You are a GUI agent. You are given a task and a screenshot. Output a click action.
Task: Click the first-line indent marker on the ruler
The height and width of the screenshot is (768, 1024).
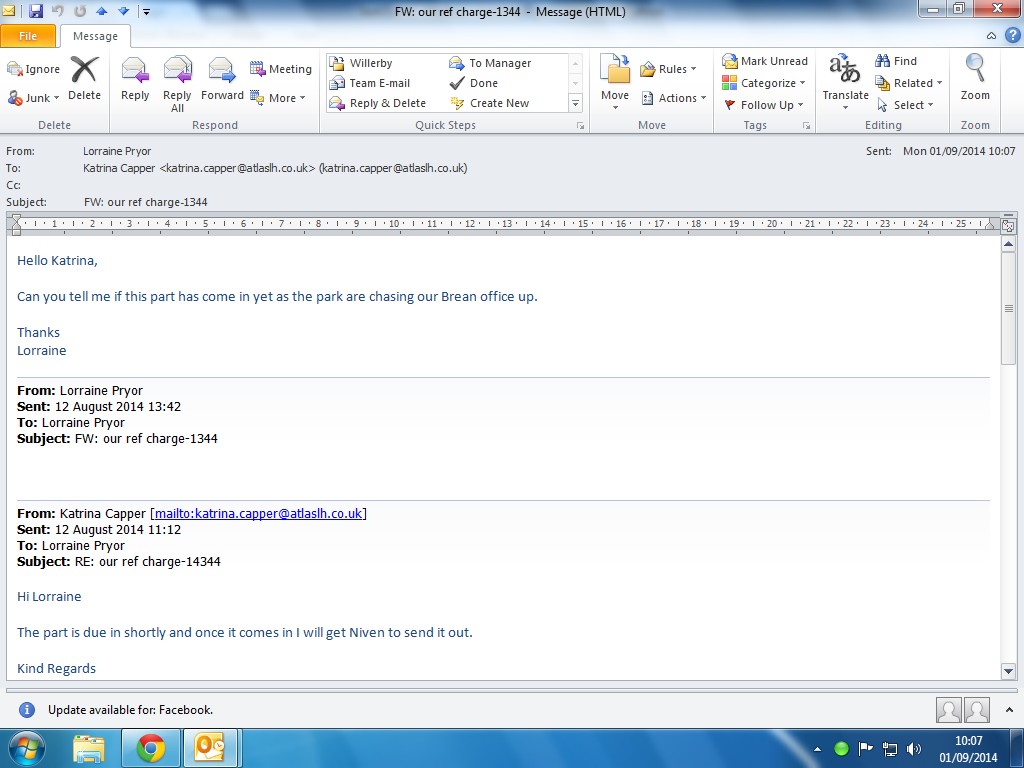pos(16,220)
